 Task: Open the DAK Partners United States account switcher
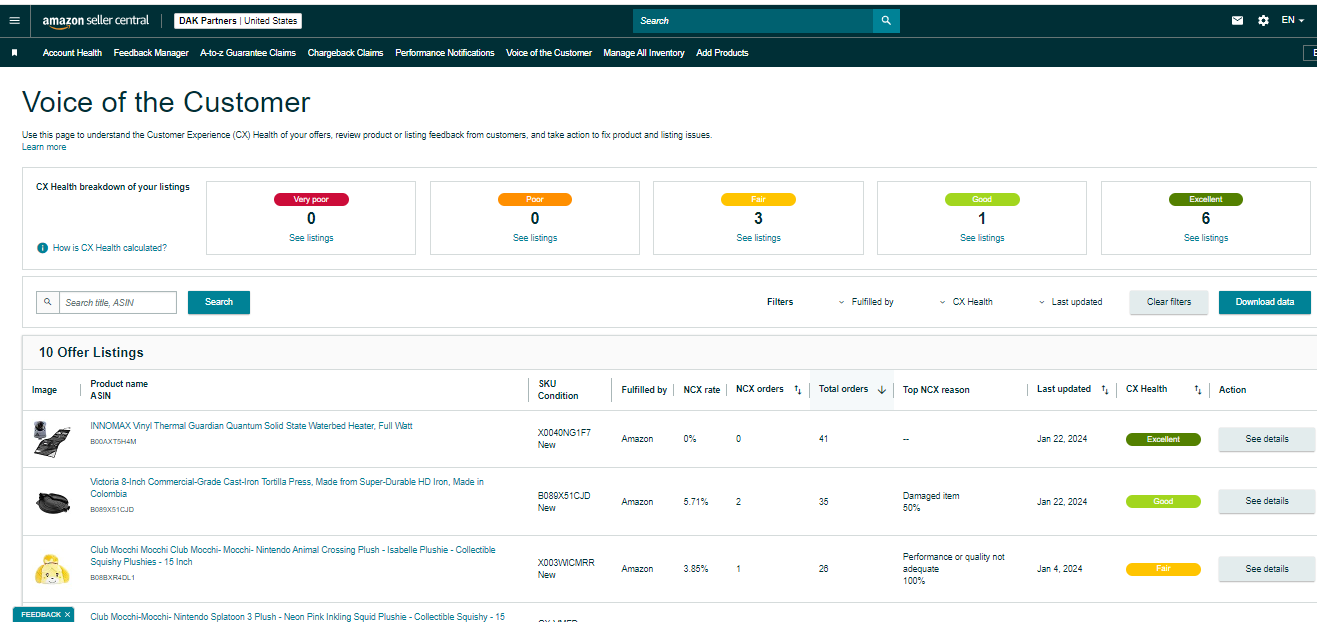click(x=238, y=21)
